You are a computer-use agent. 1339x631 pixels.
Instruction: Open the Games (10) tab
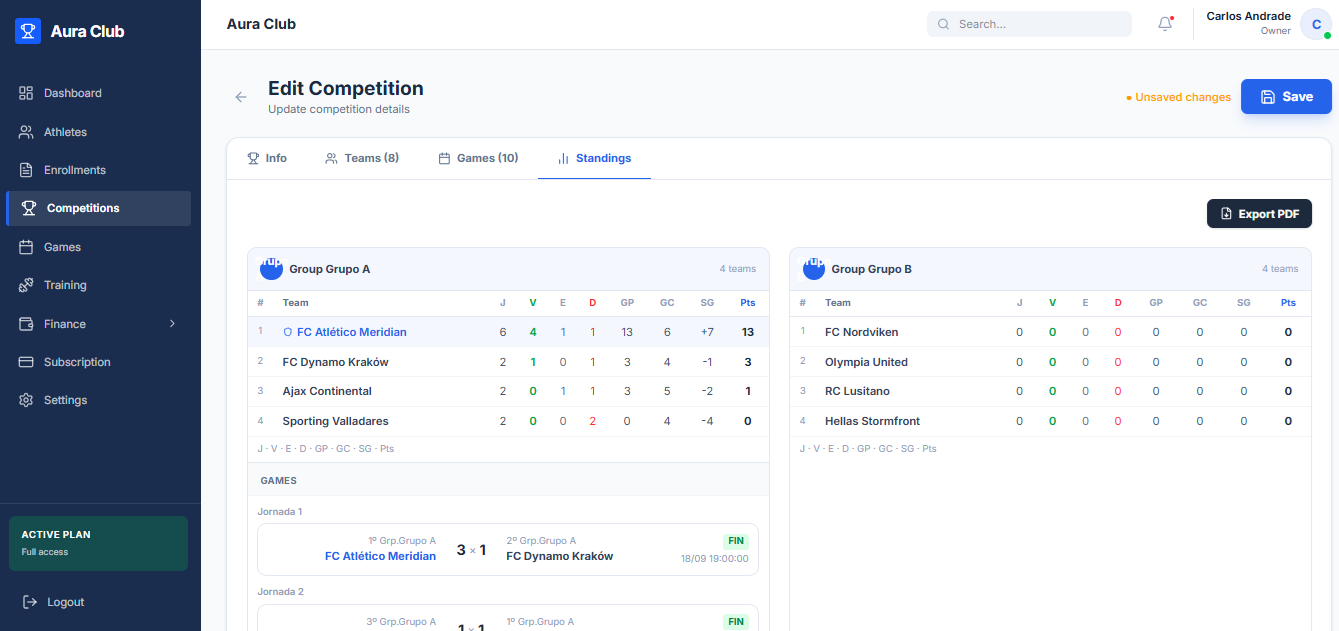pos(478,158)
